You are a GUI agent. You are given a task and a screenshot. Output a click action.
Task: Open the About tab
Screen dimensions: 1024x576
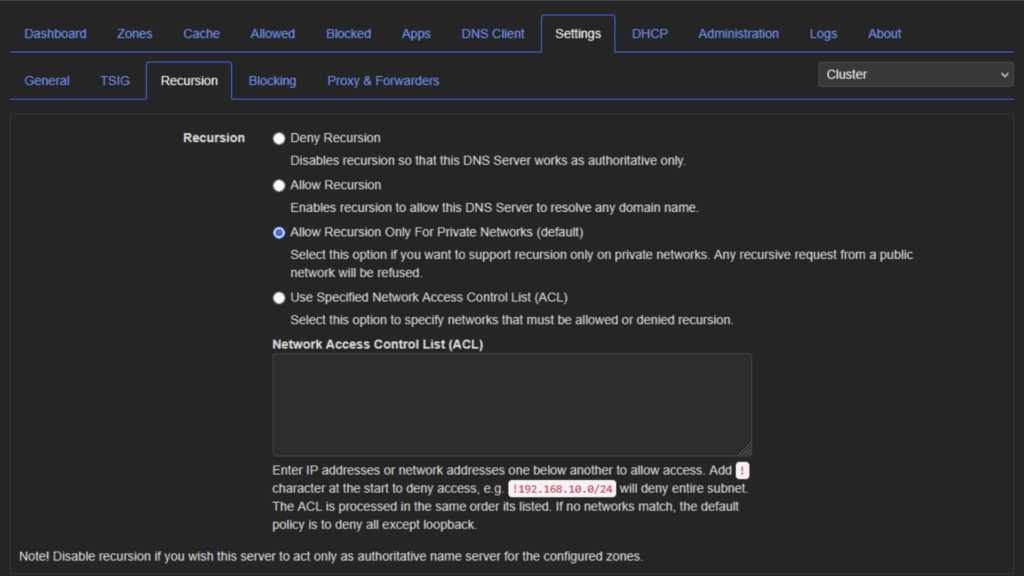pos(884,33)
